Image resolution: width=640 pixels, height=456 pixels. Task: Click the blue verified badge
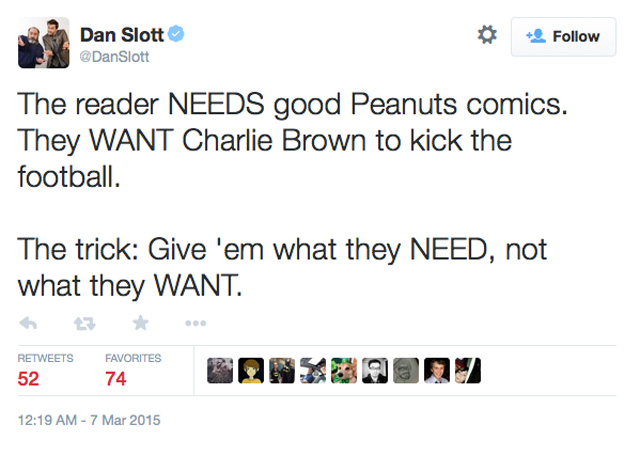point(177,35)
